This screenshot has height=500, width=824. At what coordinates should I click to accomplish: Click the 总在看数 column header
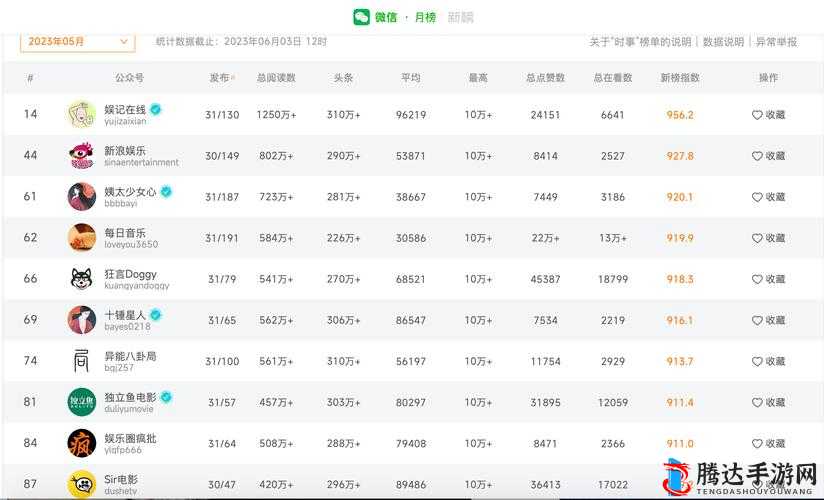(613, 78)
